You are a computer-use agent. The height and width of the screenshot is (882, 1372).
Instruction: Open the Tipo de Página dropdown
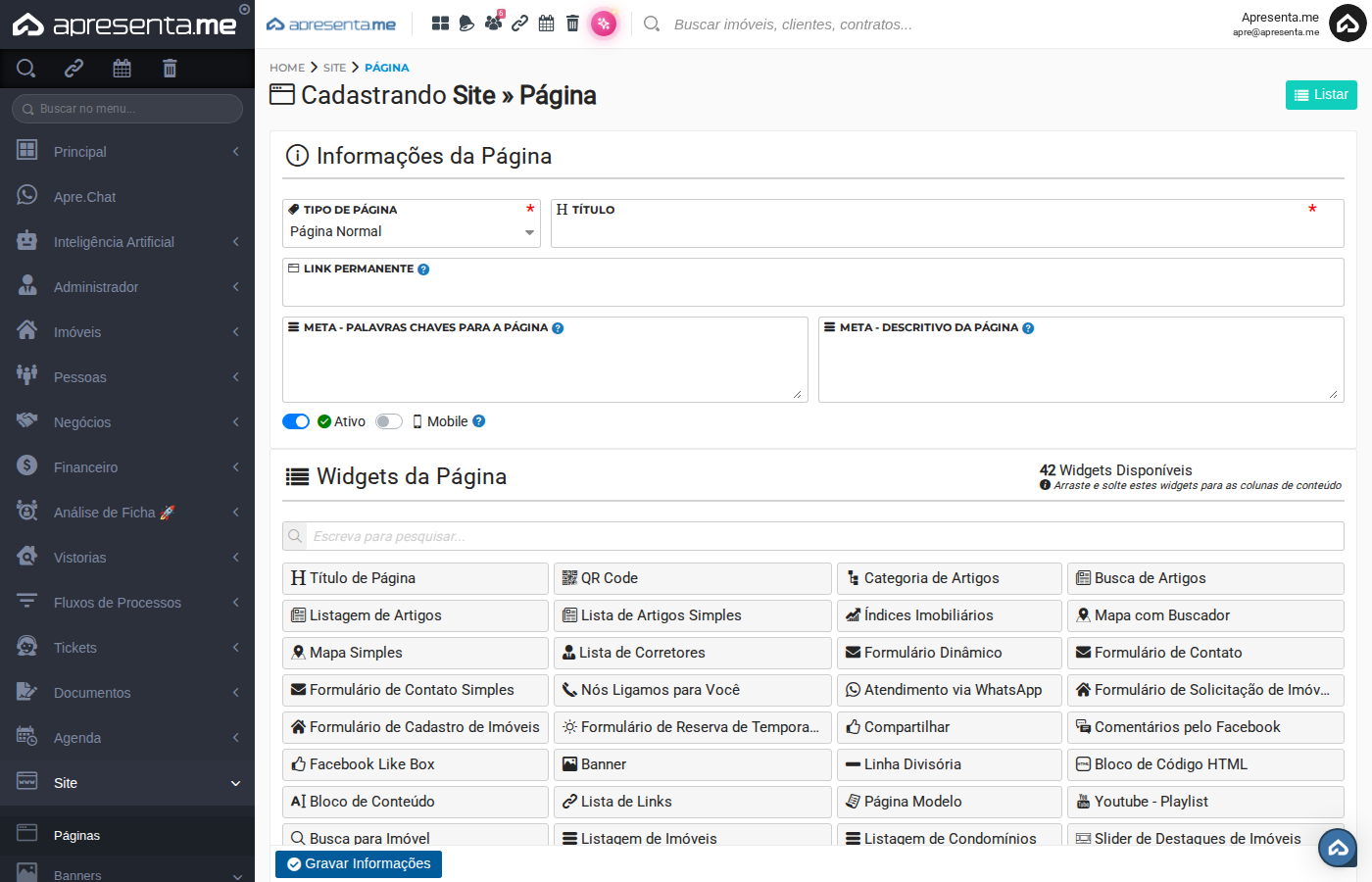pos(412,232)
